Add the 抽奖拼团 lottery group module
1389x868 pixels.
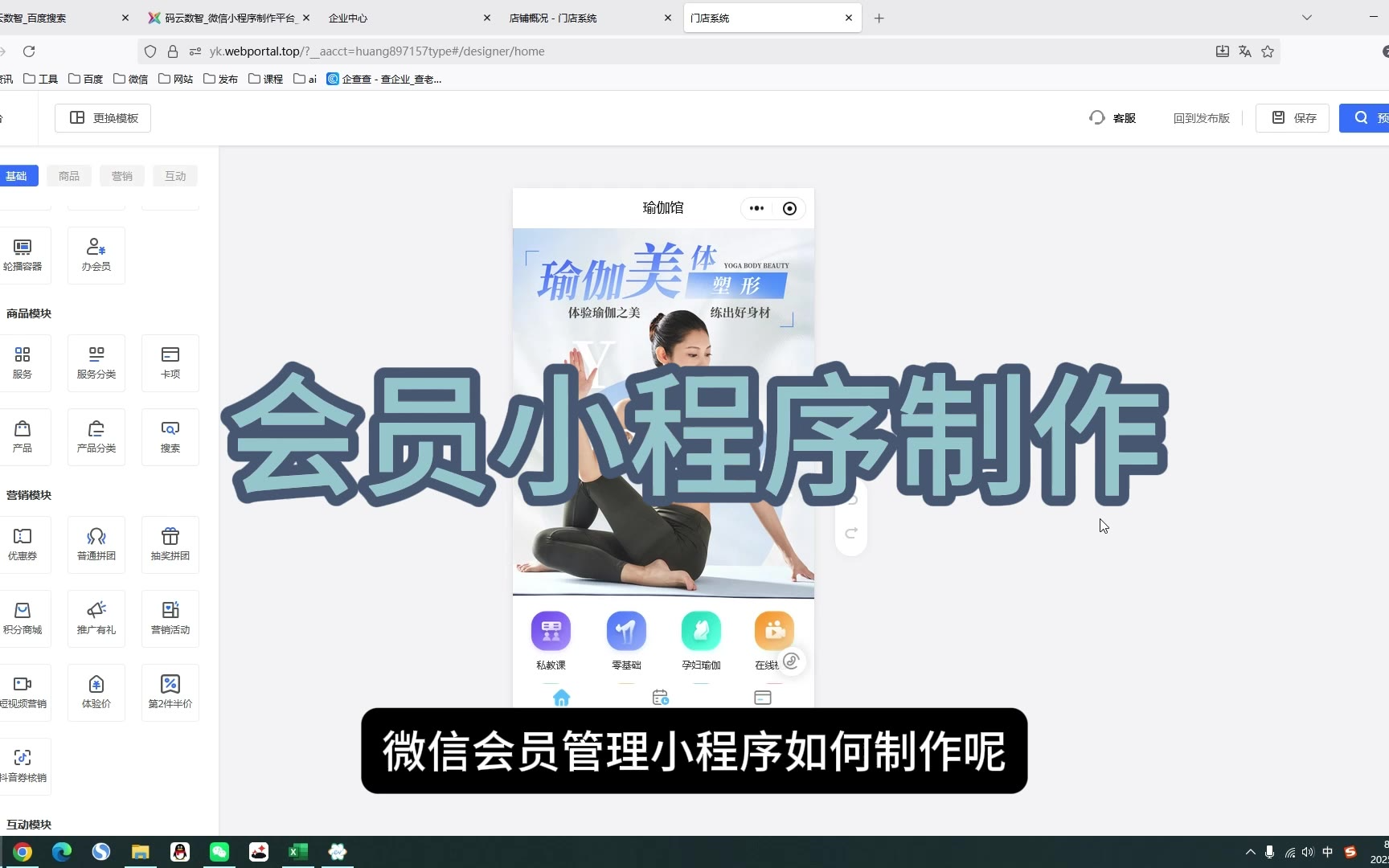(170, 544)
